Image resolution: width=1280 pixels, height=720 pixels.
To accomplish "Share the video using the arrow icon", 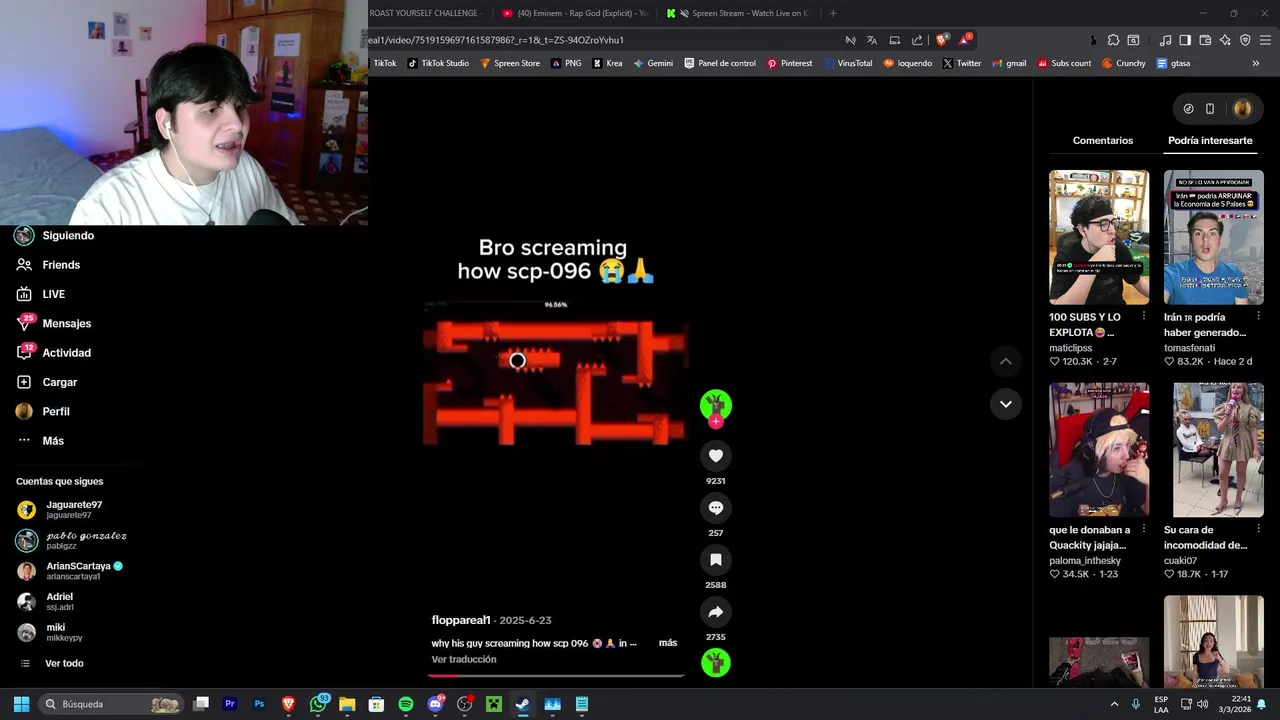I will pyautogui.click(x=715, y=612).
